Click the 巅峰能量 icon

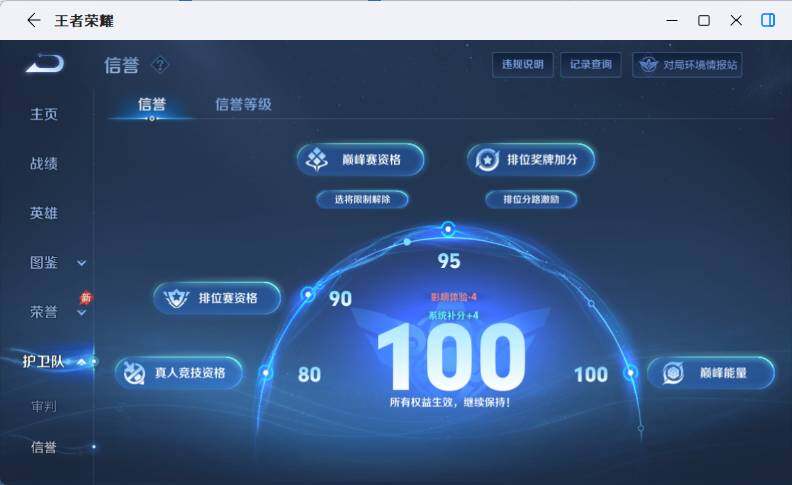coord(673,373)
